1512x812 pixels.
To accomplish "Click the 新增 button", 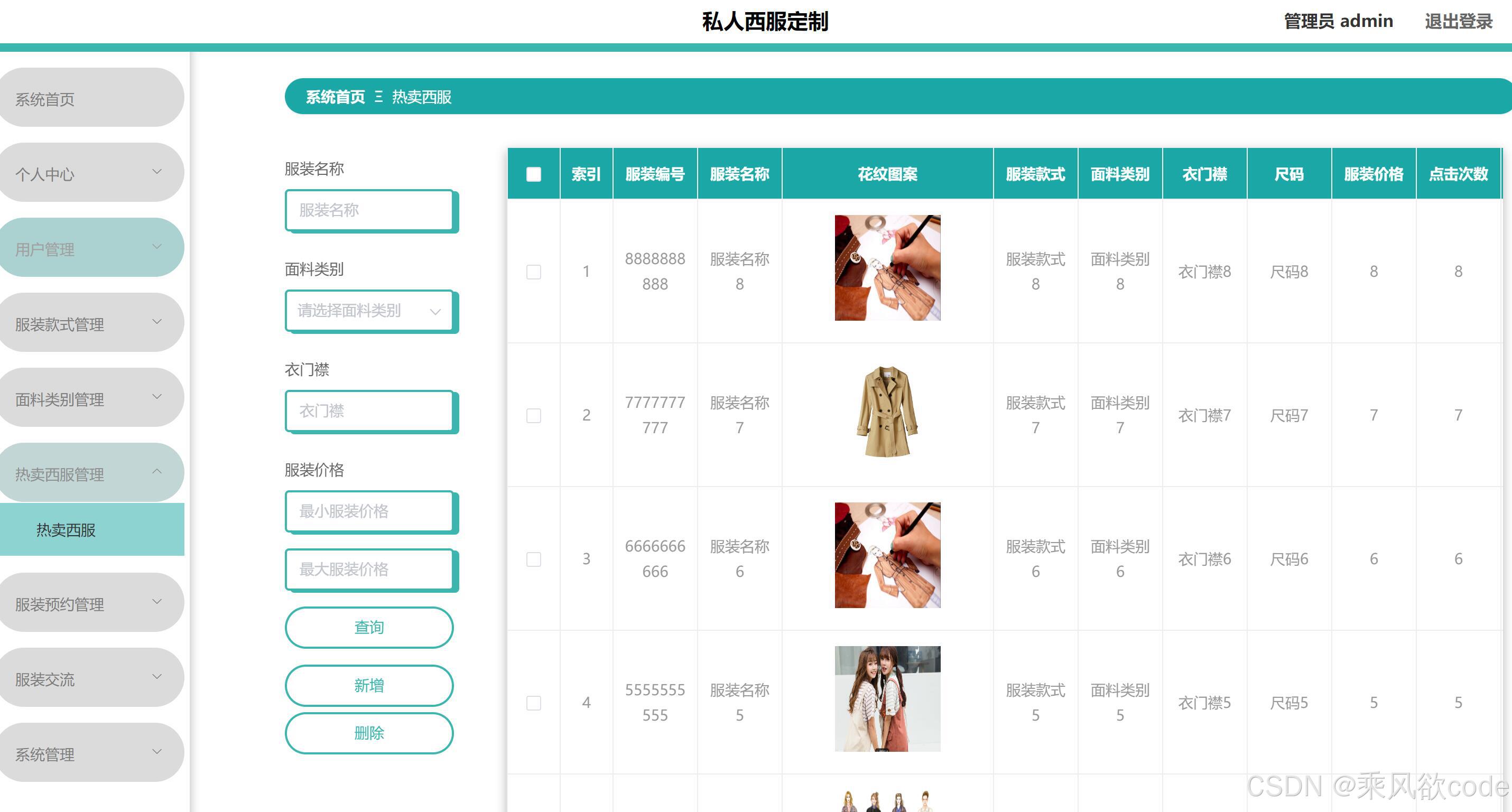I will click(x=368, y=685).
